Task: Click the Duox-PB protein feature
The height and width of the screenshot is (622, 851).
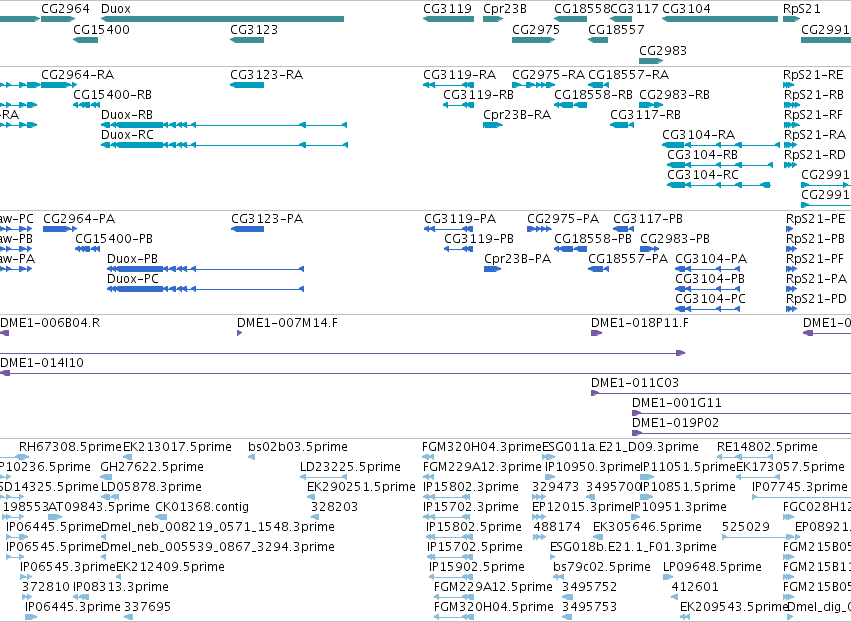Action: [x=206, y=269]
